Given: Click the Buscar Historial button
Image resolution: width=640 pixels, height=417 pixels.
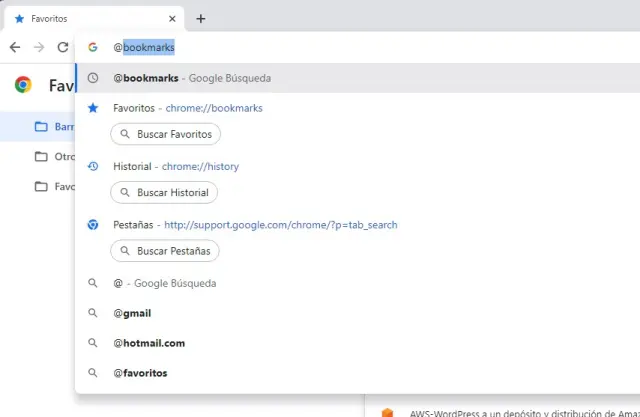Looking at the screenshot, I should pos(164,192).
